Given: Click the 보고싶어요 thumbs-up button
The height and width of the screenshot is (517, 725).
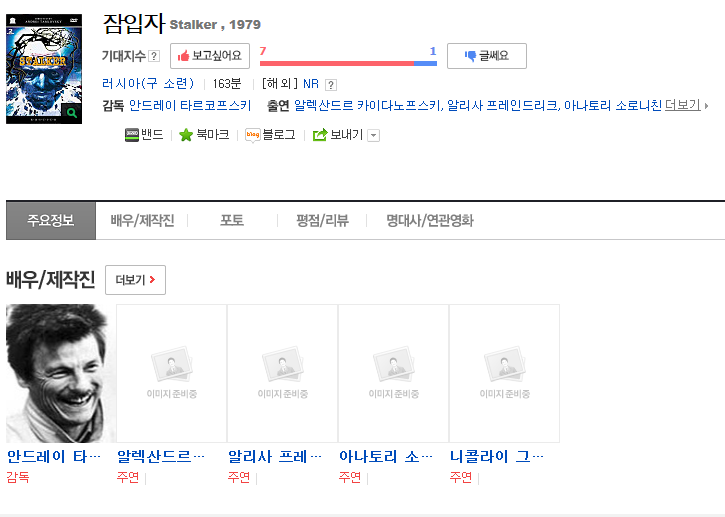Looking at the screenshot, I should pos(210,56).
